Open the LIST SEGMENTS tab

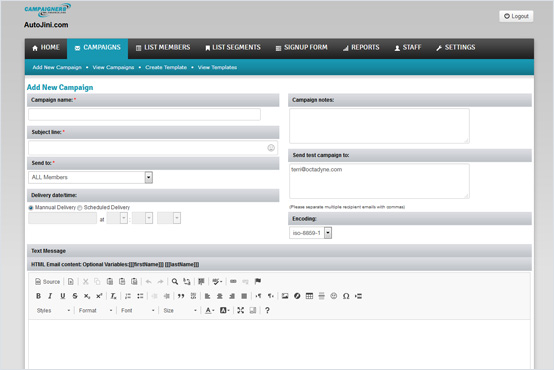233,48
